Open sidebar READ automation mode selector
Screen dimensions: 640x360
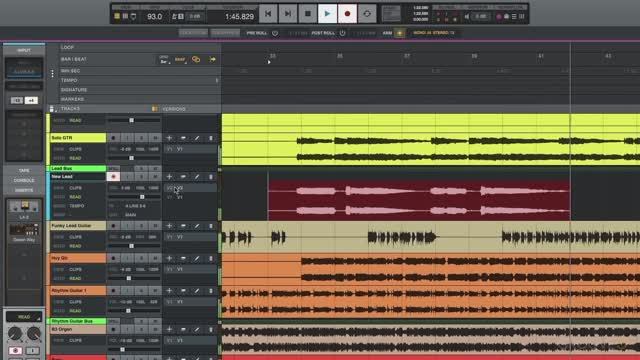24,317
